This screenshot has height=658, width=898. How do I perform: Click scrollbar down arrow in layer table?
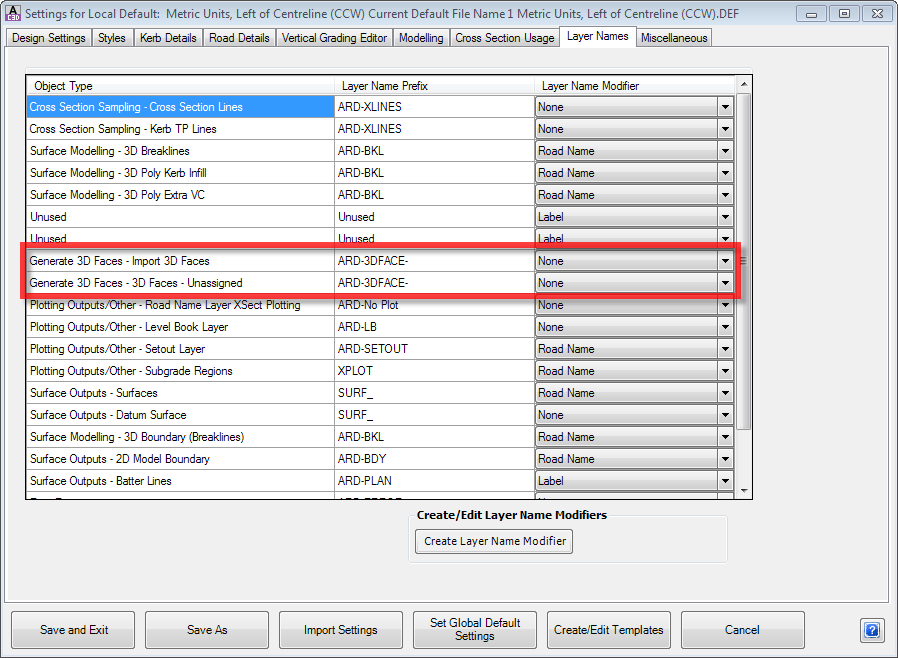[743, 491]
